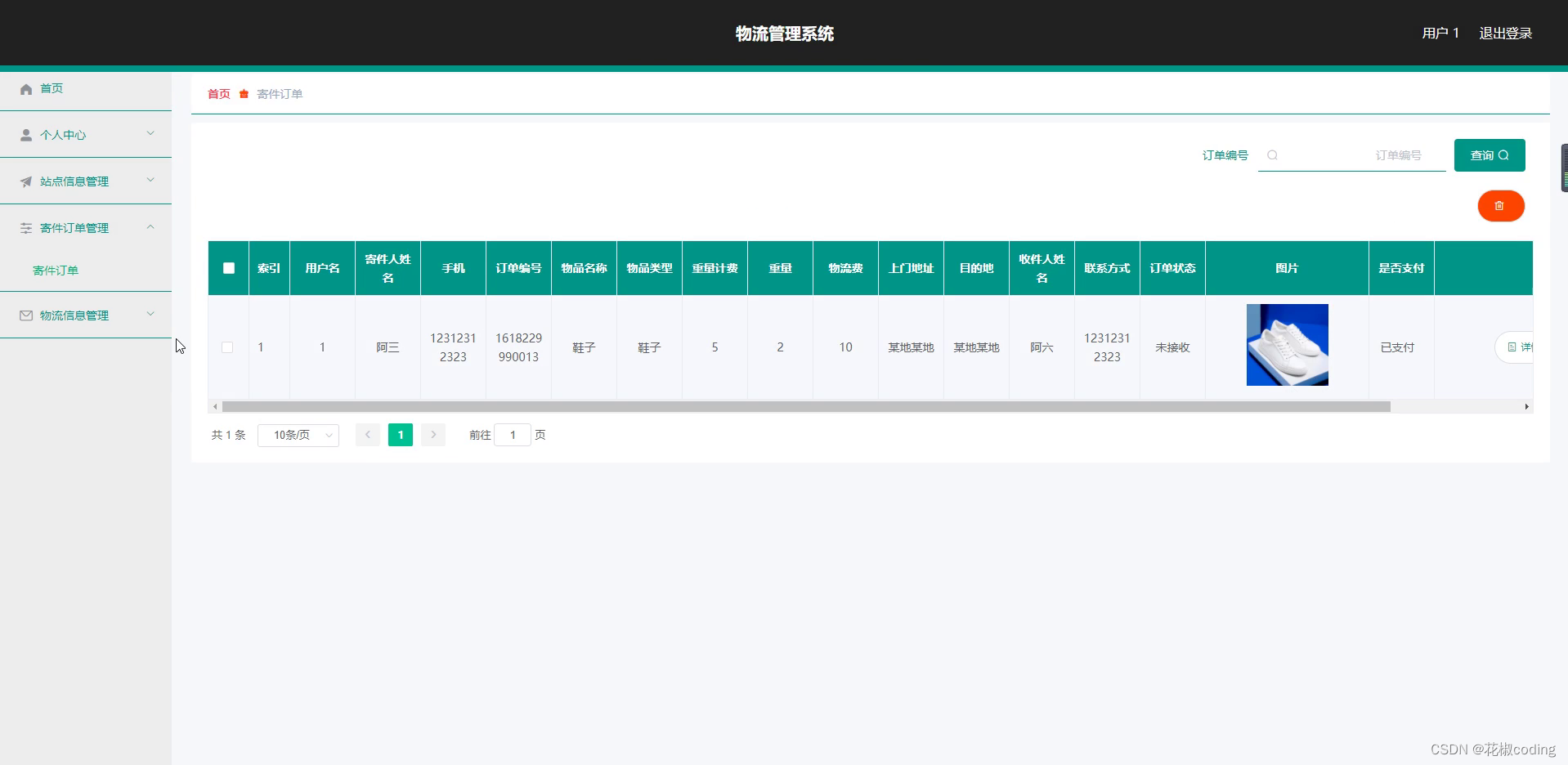Viewport: 1568px width, 765px height.
Task: Open the white shoe product thumbnail
Action: 1288,345
